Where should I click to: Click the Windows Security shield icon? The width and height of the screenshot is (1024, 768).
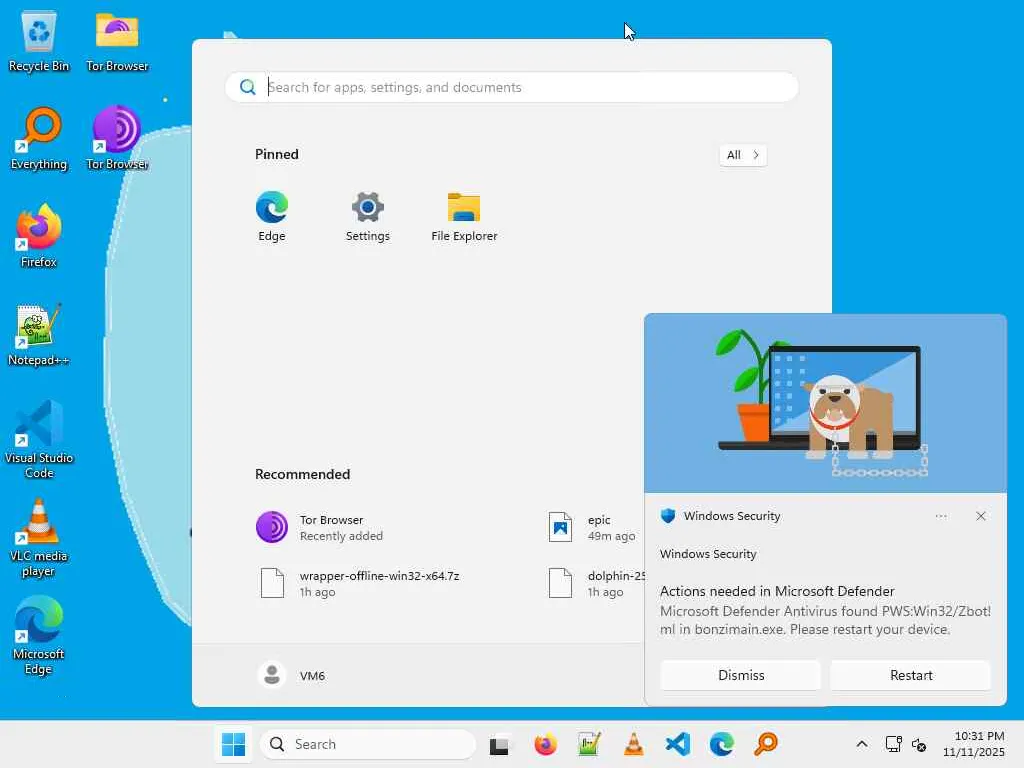coord(667,516)
